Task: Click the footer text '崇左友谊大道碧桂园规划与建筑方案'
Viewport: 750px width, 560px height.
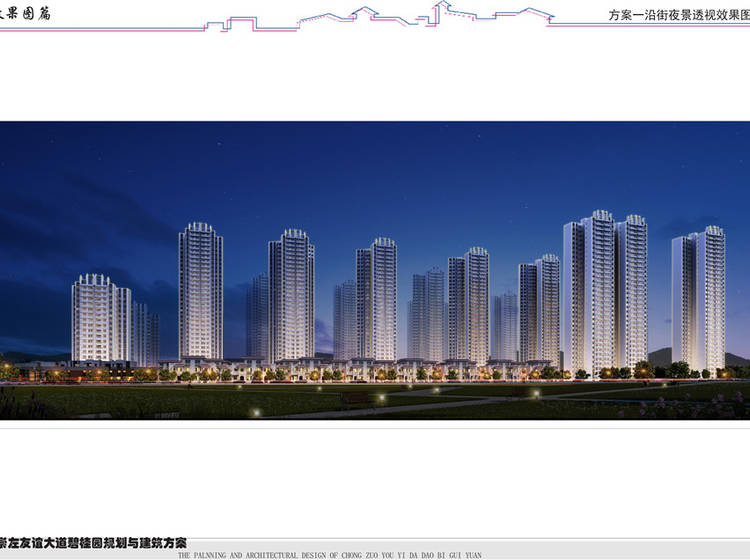Action: coord(93,543)
